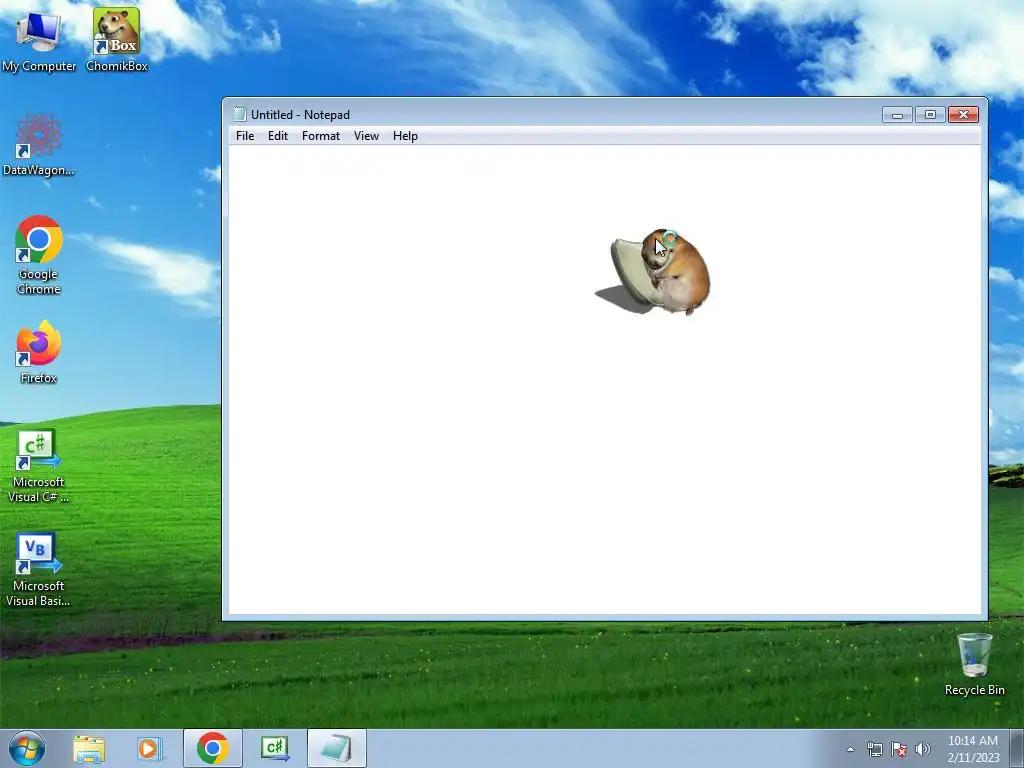Open the Format menu in Notepad
This screenshot has width=1024, height=768.
pos(321,136)
